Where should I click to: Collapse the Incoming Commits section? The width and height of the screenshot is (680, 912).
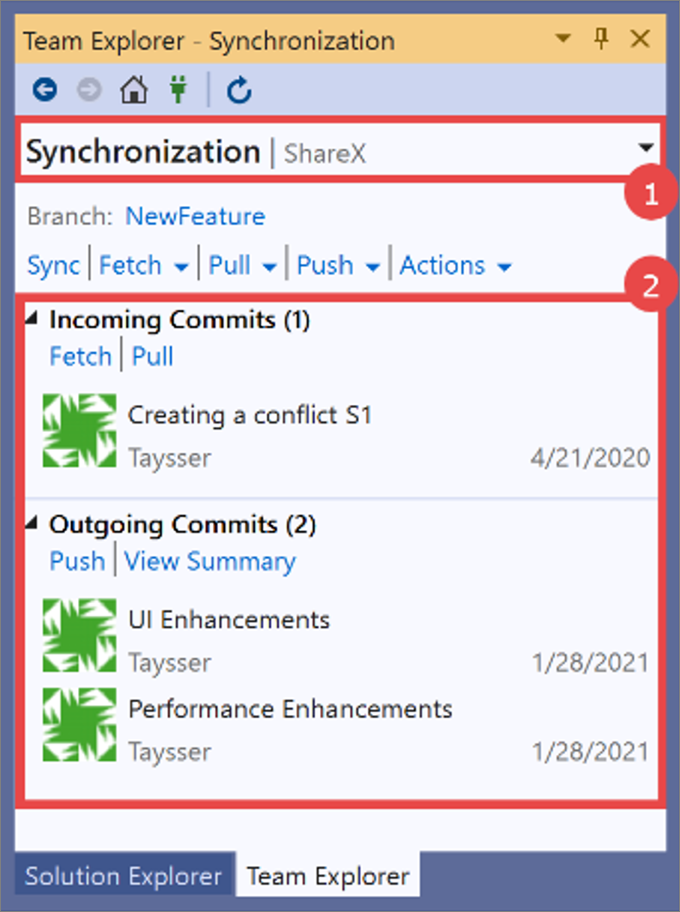pyautogui.click(x=31, y=318)
